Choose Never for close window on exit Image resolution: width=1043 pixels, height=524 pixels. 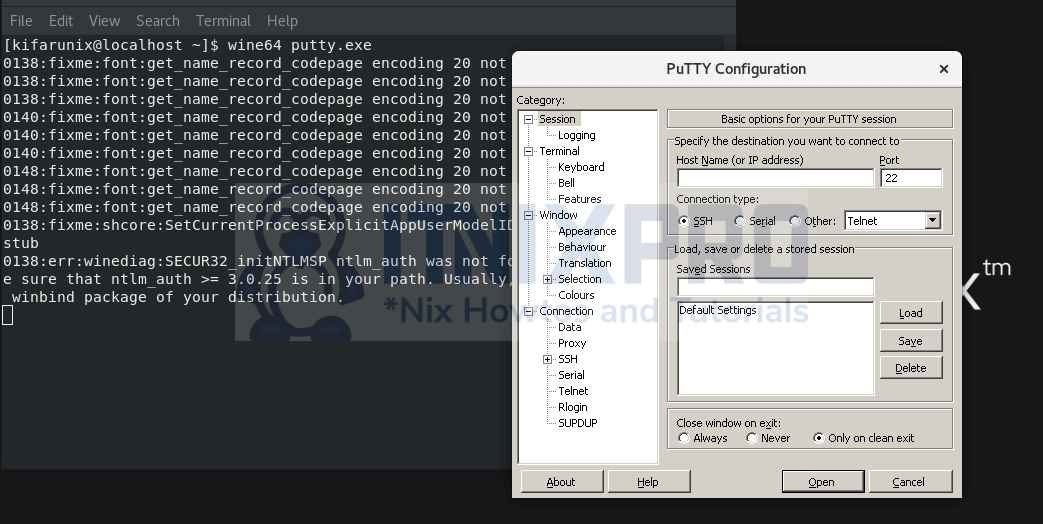(752, 438)
